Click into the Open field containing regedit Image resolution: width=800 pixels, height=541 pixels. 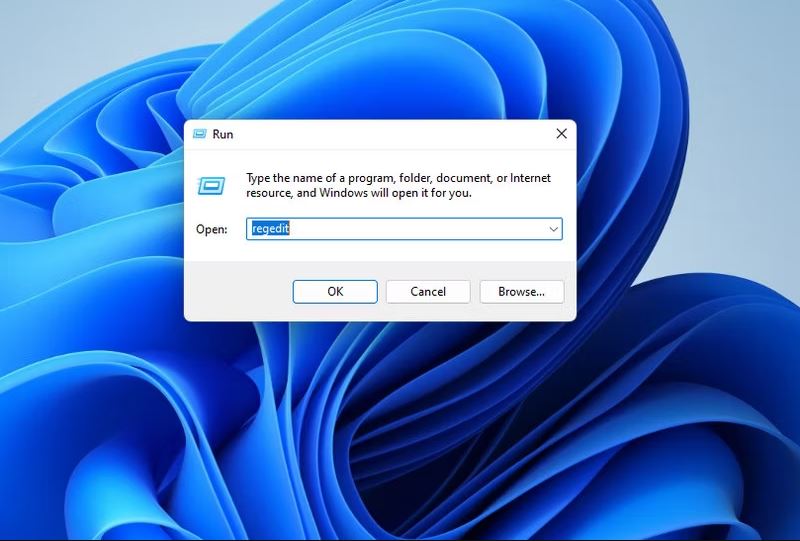[x=404, y=229]
